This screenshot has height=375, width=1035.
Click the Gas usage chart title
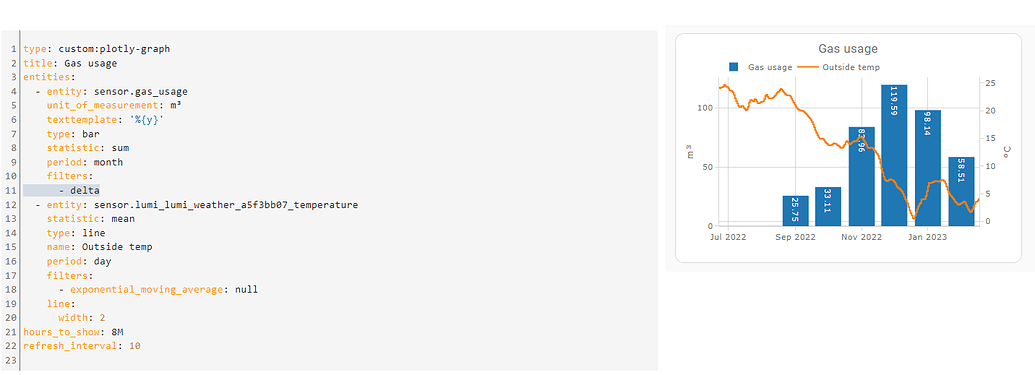[848, 49]
